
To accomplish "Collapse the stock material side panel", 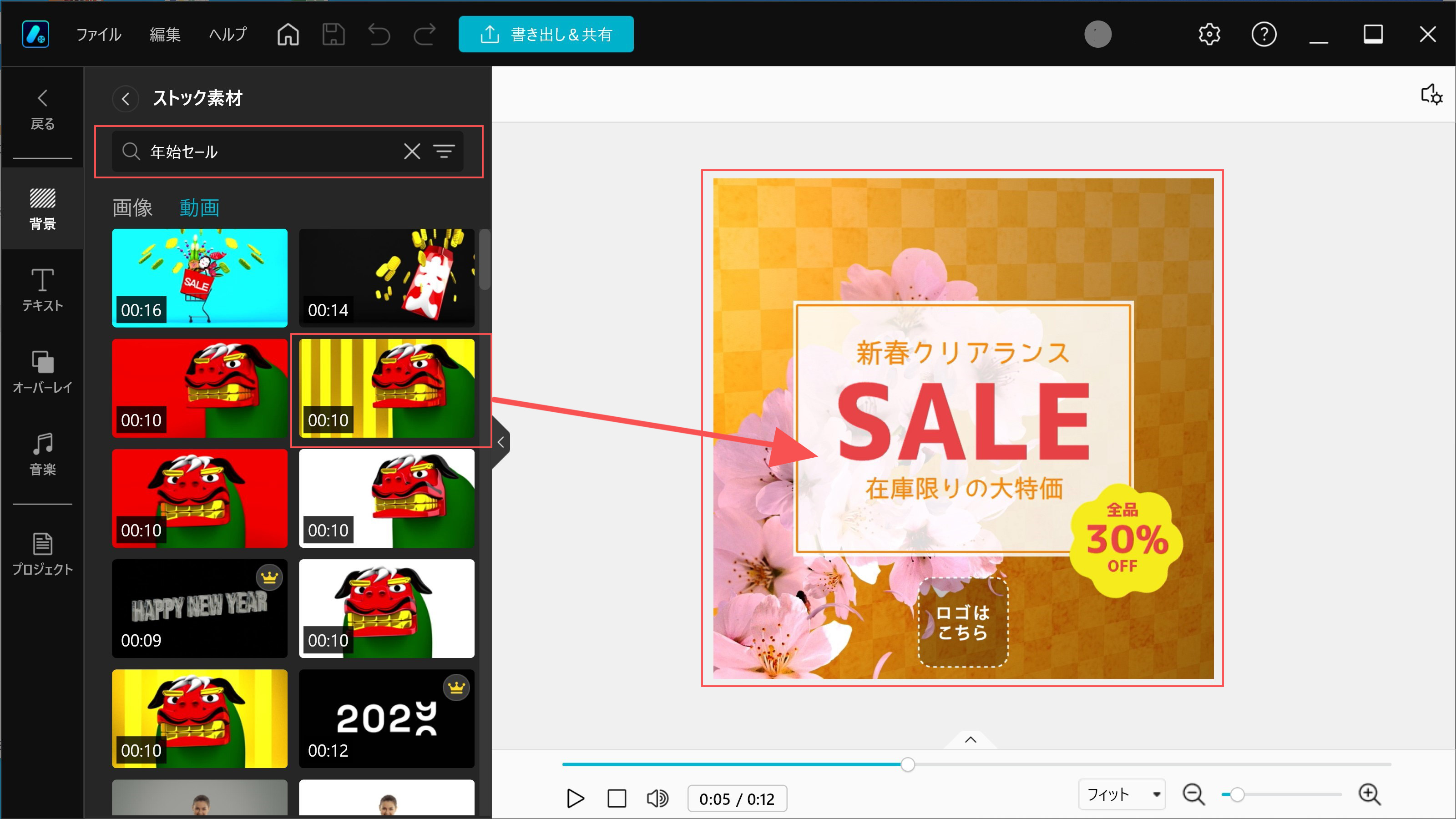I will [x=501, y=442].
